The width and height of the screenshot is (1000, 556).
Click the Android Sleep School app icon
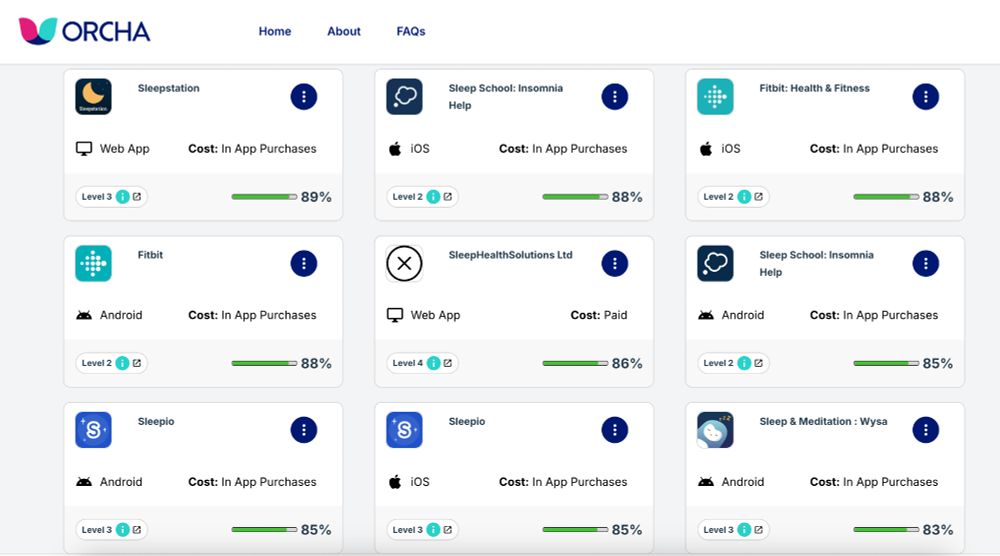(x=715, y=263)
